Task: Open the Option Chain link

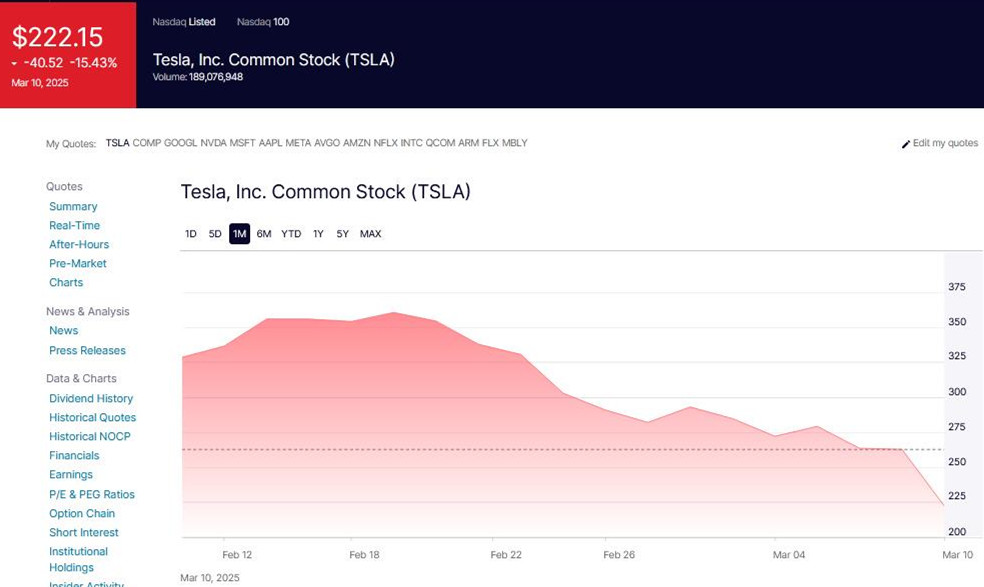Action: point(82,514)
